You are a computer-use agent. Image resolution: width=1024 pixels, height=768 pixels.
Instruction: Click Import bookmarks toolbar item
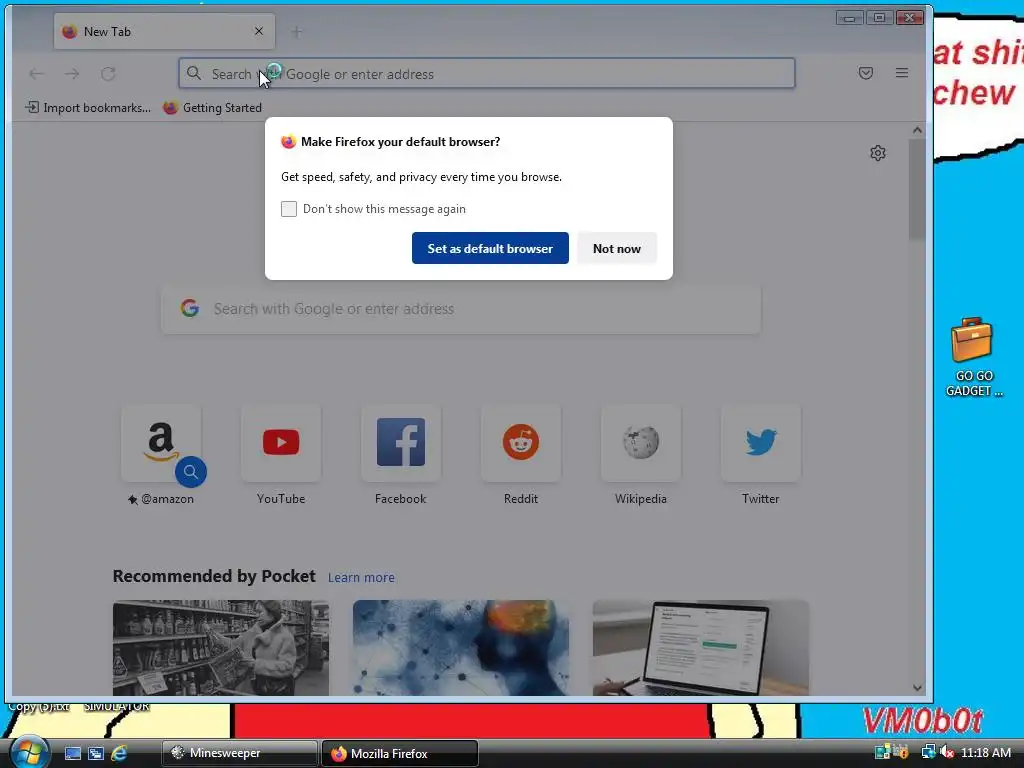[88, 108]
